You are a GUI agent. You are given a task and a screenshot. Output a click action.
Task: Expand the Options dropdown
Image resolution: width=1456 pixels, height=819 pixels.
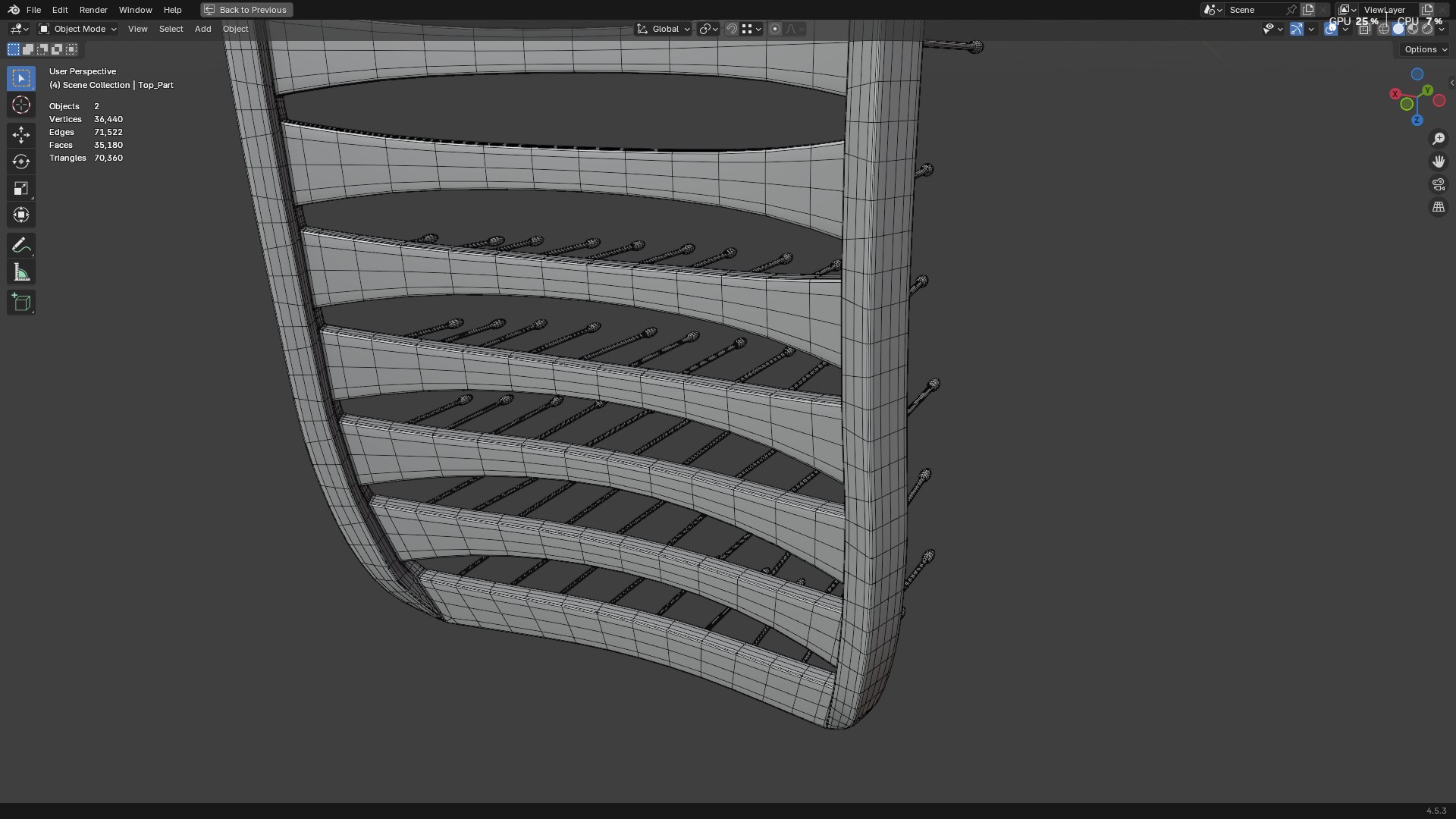point(1425,49)
